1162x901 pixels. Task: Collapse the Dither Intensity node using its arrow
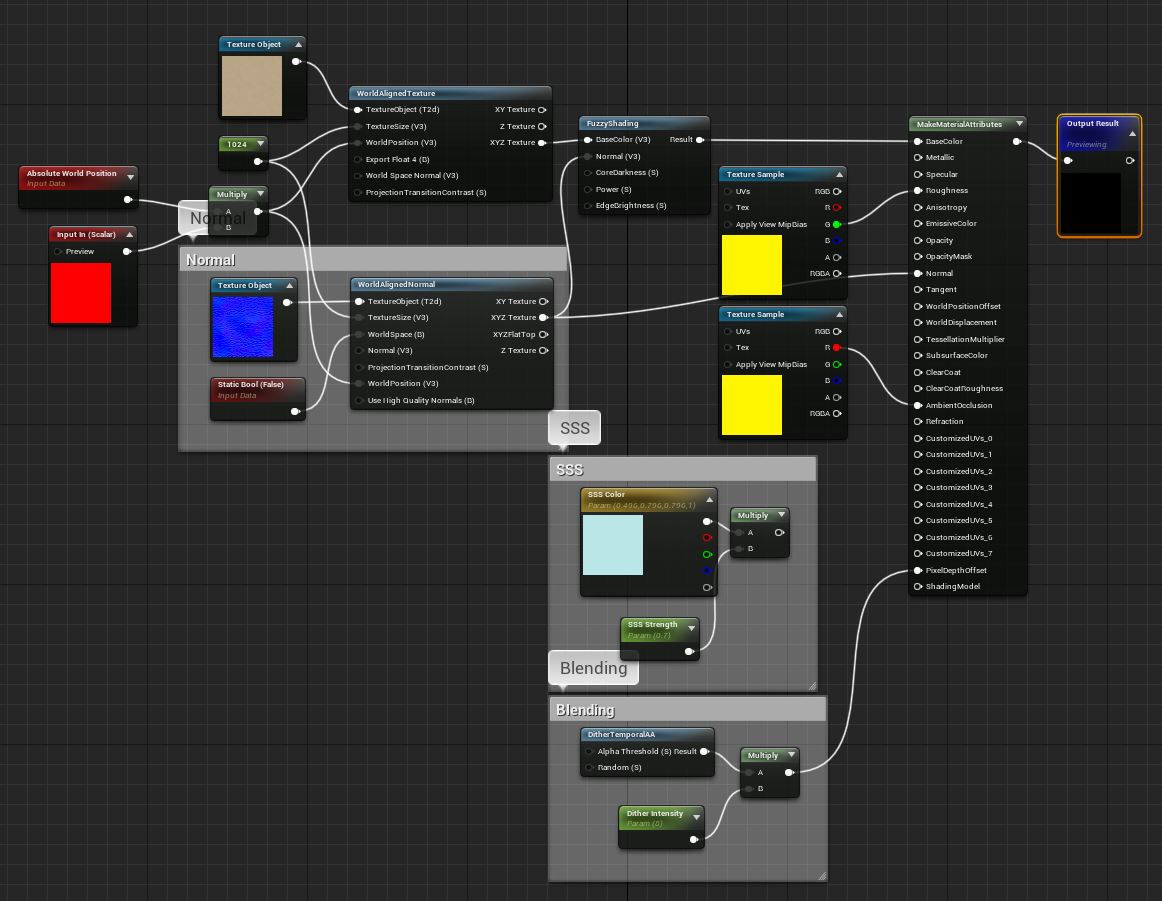coord(696,817)
